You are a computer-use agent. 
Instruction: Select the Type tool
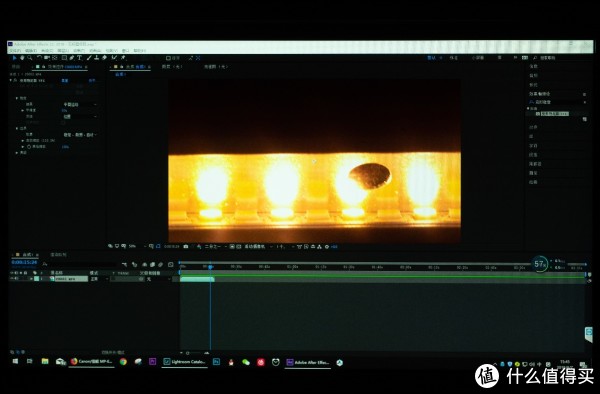pos(79,58)
